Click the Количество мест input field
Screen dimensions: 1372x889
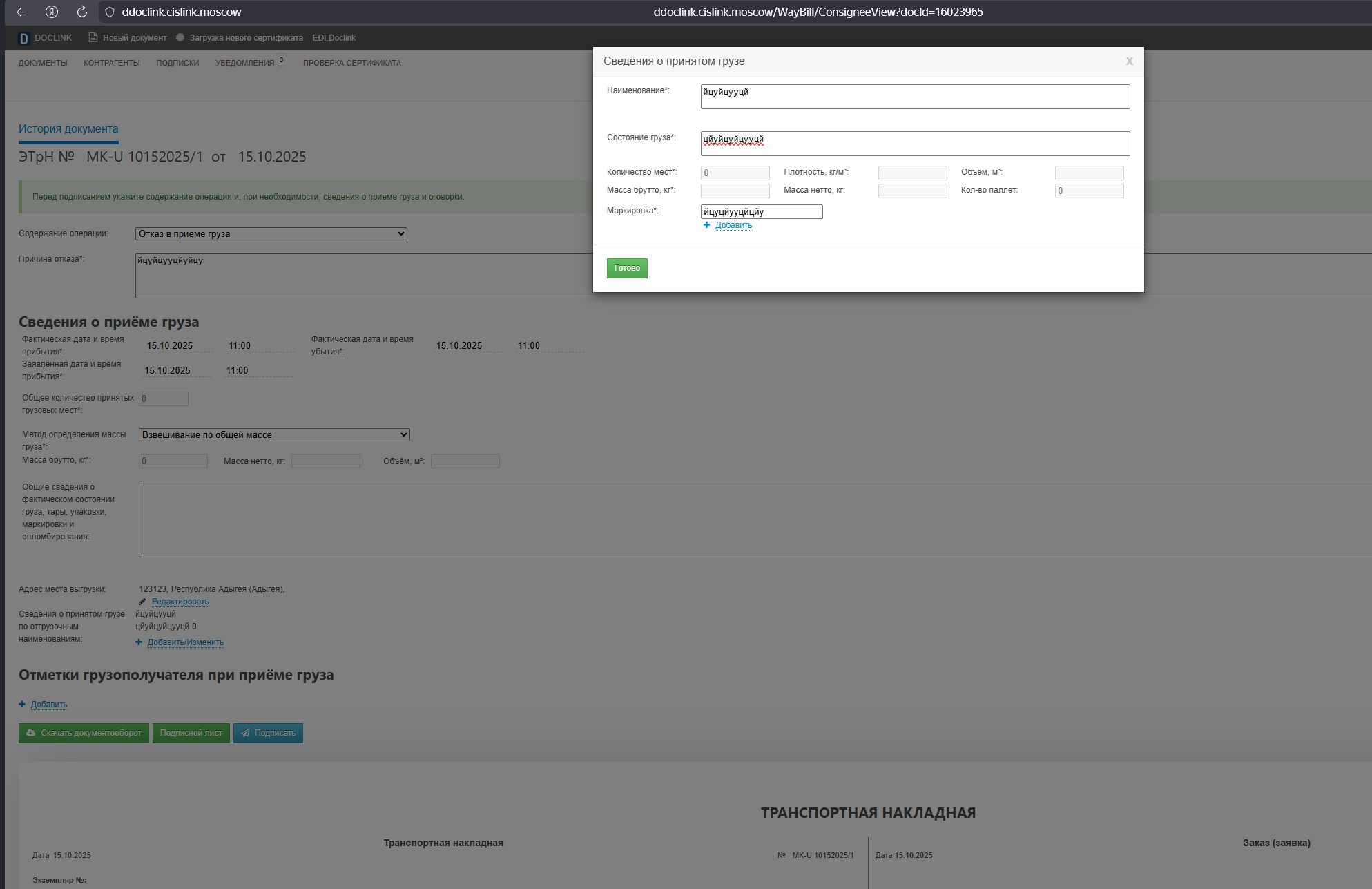point(735,173)
